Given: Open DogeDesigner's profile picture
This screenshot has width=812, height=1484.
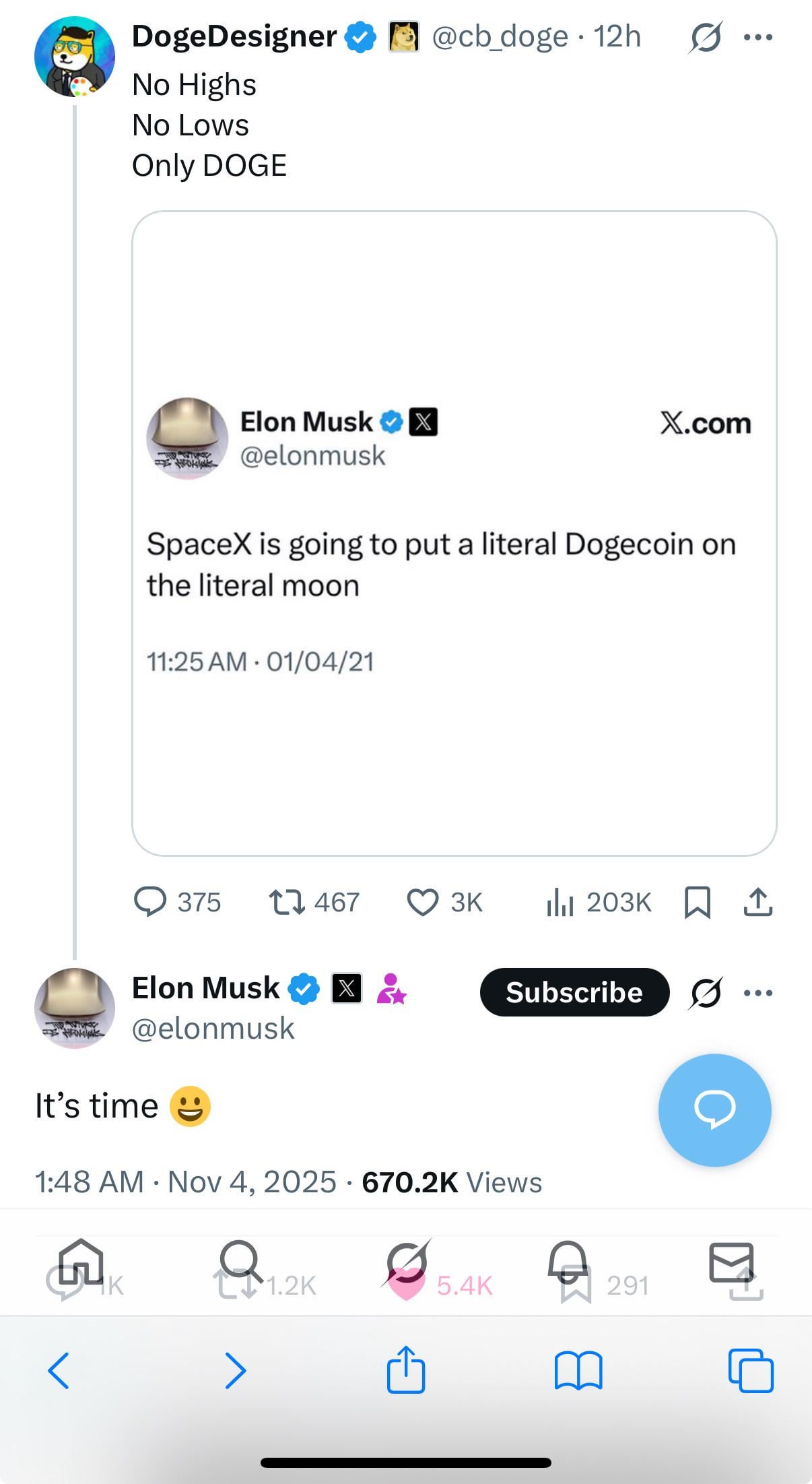Looking at the screenshot, I should pyautogui.click(x=75, y=57).
